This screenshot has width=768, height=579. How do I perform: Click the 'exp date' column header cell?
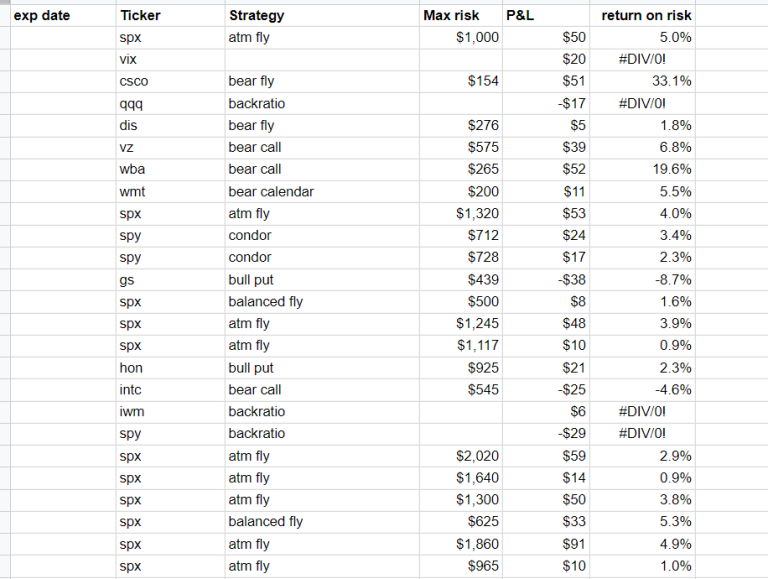click(x=42, y=16)
